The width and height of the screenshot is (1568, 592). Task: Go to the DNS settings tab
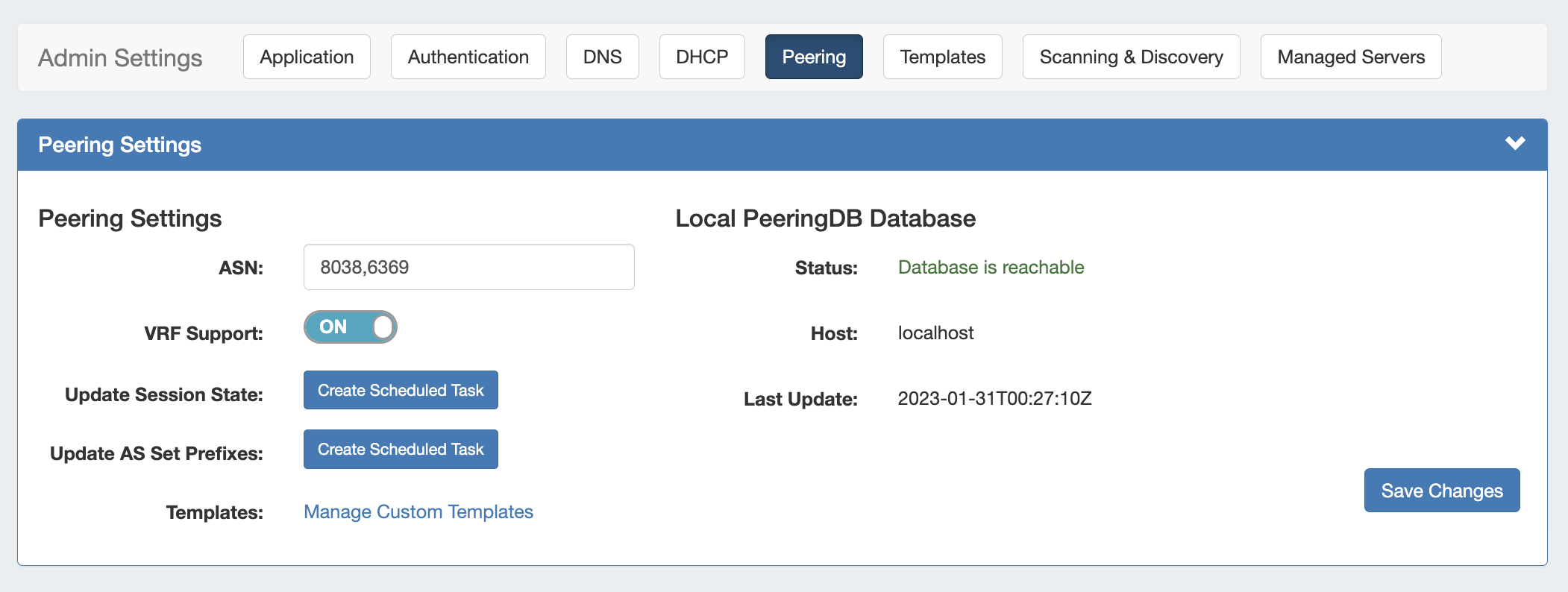coord(602,57)
